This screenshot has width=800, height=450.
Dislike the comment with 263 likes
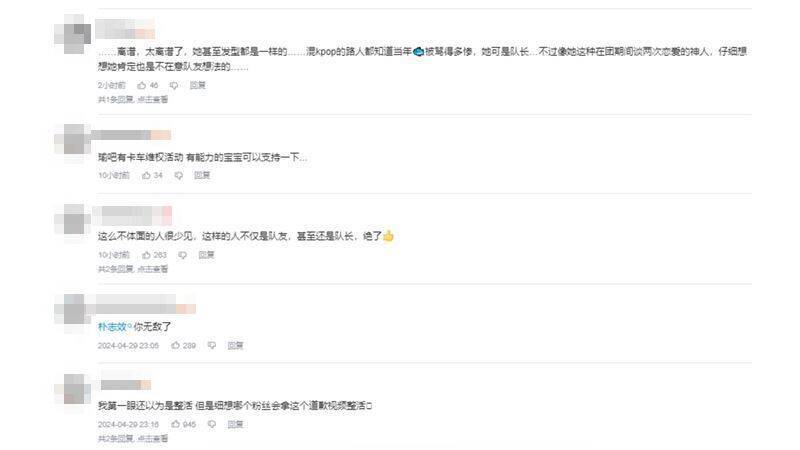point(183,255)
